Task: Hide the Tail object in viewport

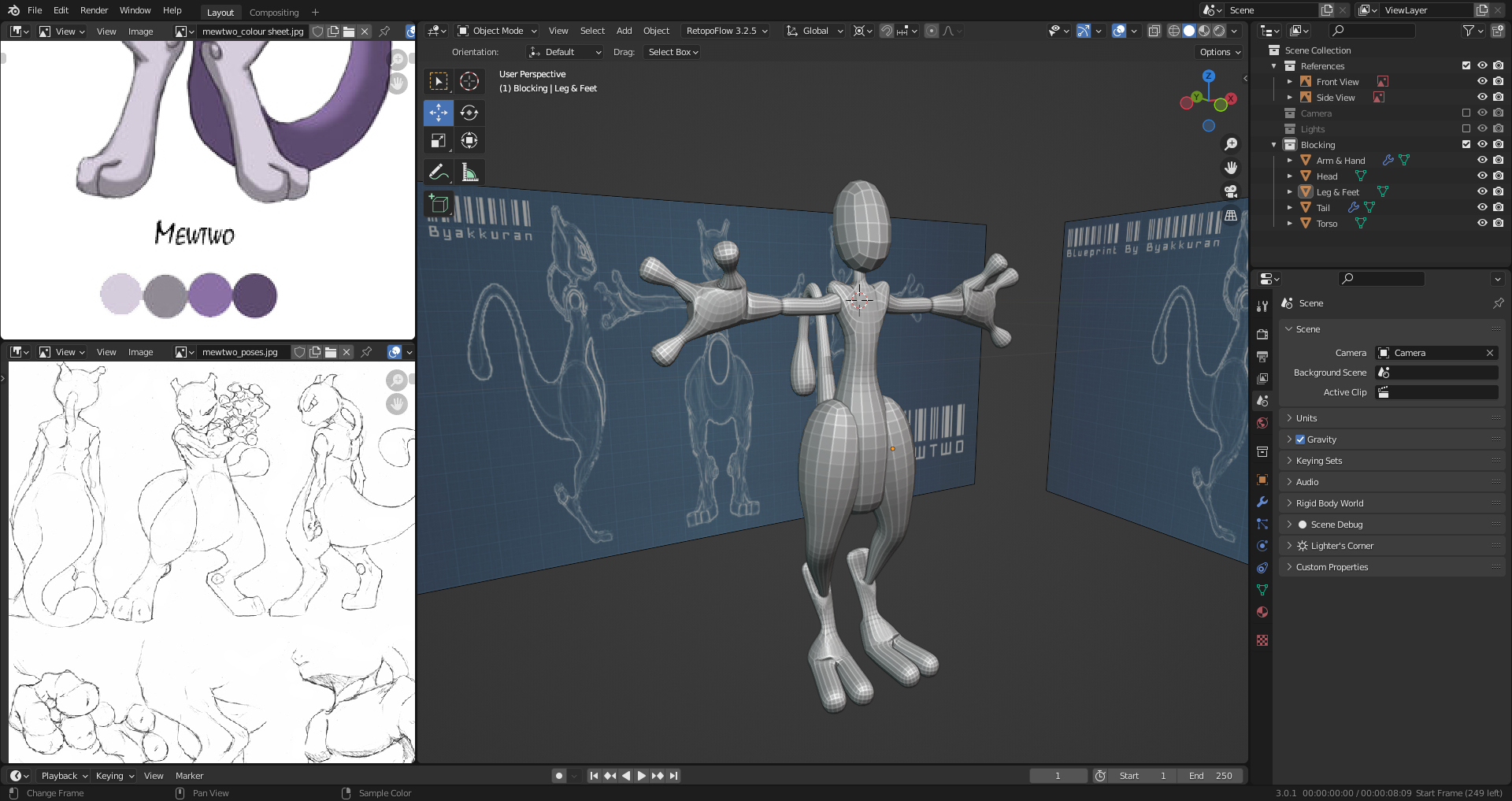Action: coord(1482,207)
